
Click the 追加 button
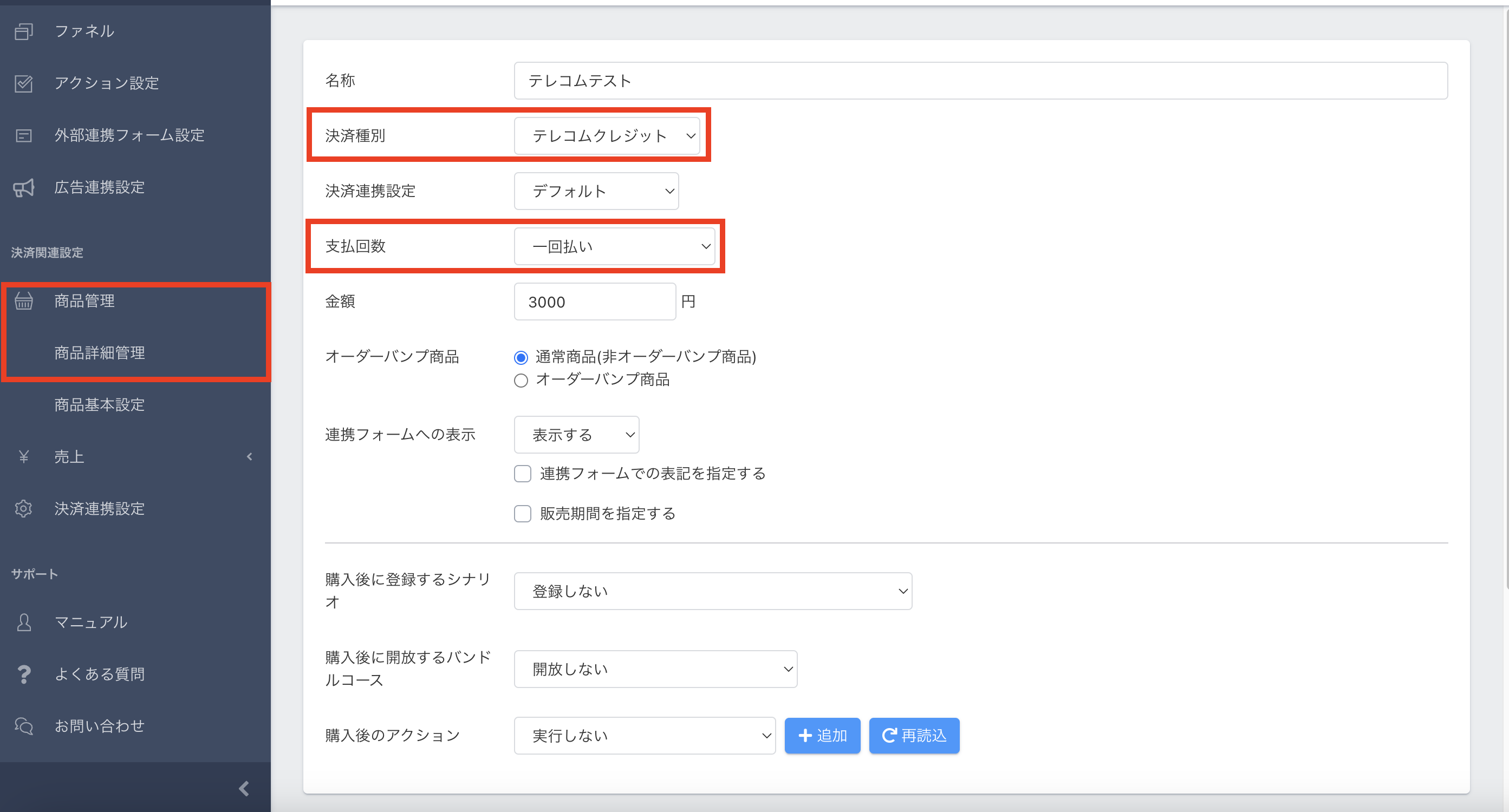pos(822,736)
